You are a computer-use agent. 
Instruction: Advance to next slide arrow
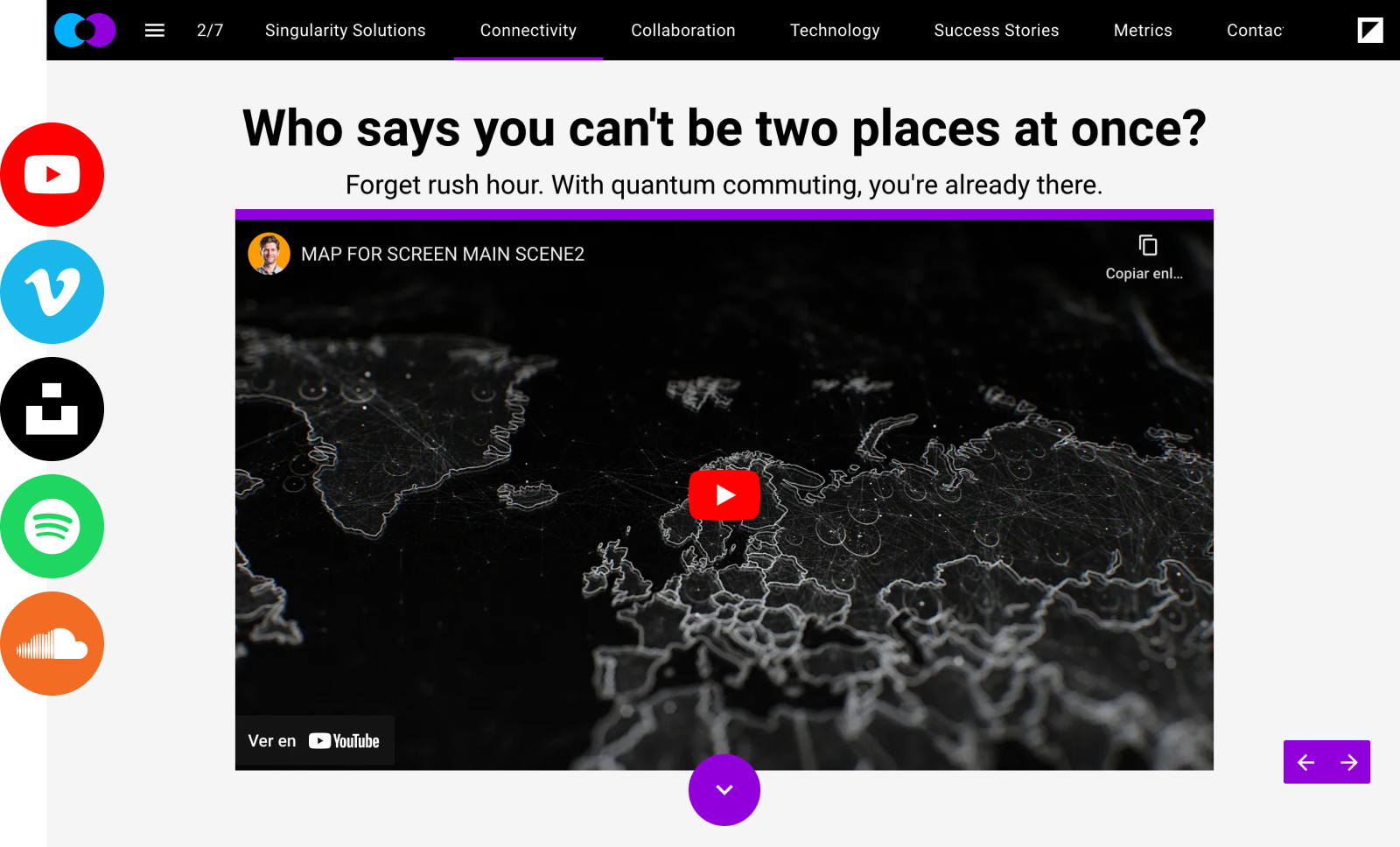[1349, 763]
